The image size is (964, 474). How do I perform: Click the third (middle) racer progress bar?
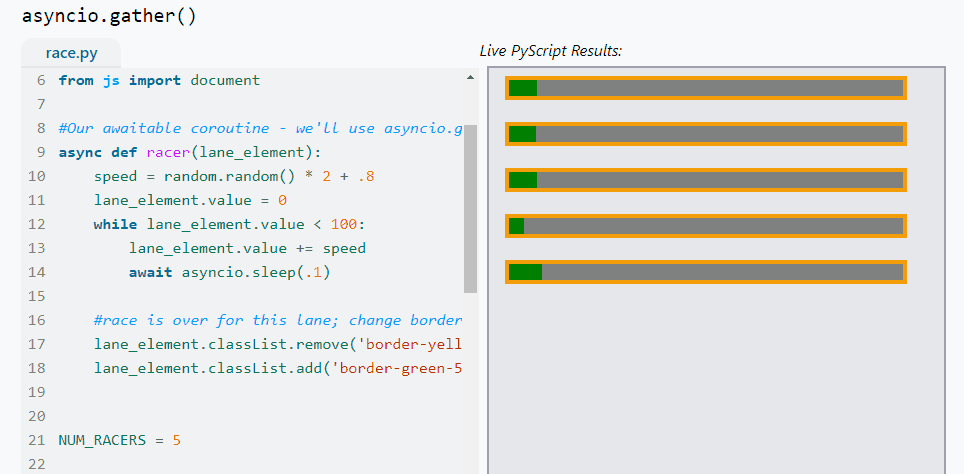tap(706, 180)
